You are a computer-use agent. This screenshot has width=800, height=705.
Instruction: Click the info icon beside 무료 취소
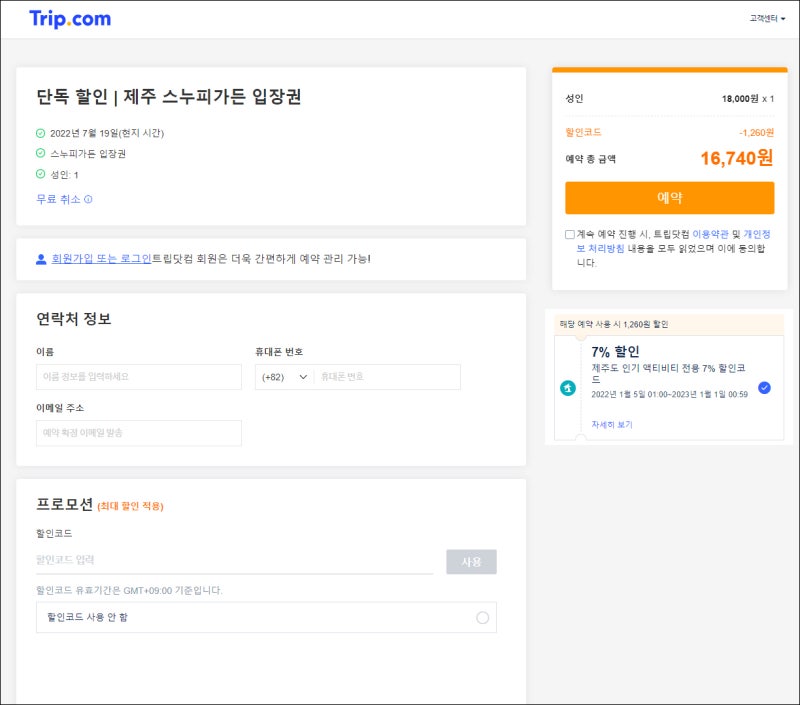point(88,199)
